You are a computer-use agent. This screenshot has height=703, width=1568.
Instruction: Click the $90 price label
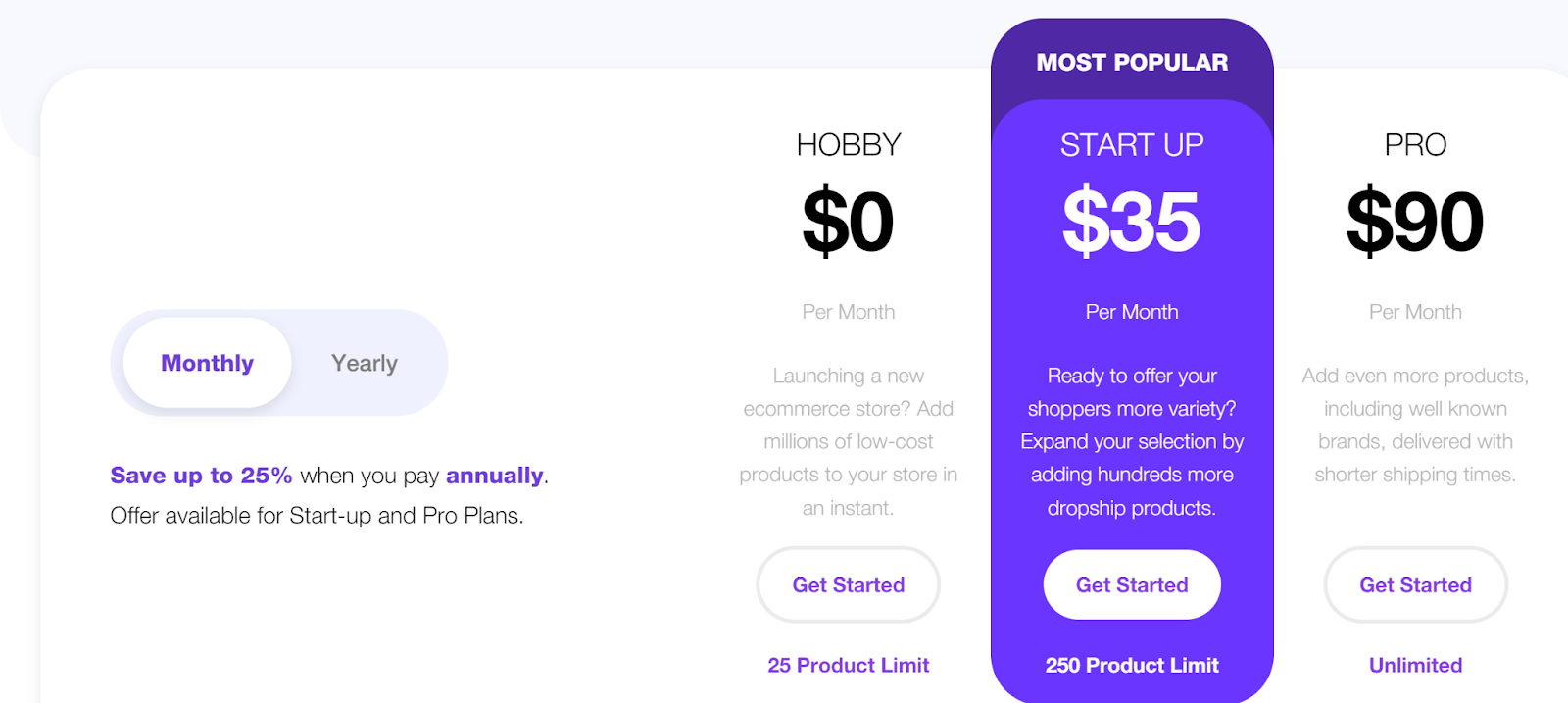[1417, 220]
